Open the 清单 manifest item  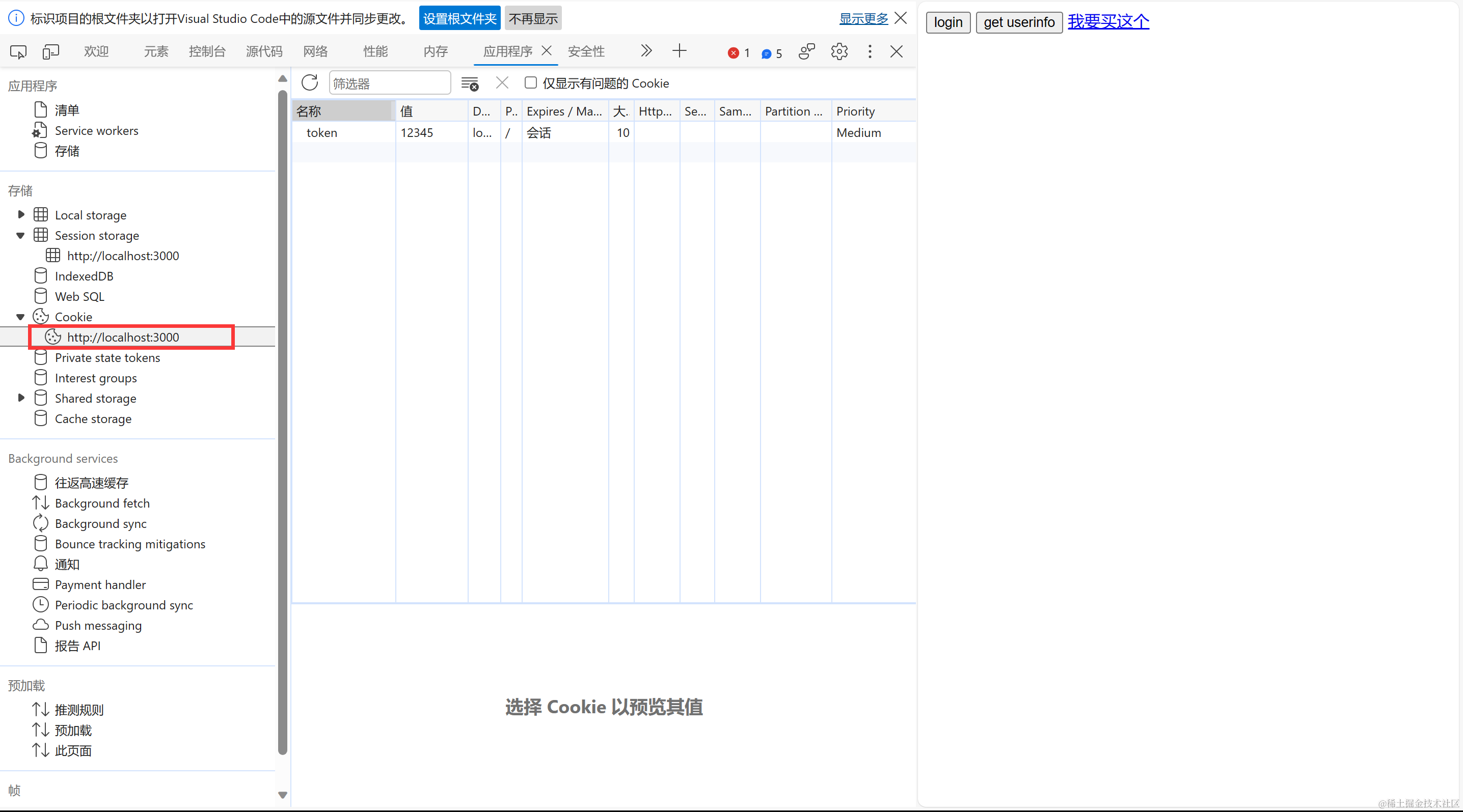pos(67,109)
